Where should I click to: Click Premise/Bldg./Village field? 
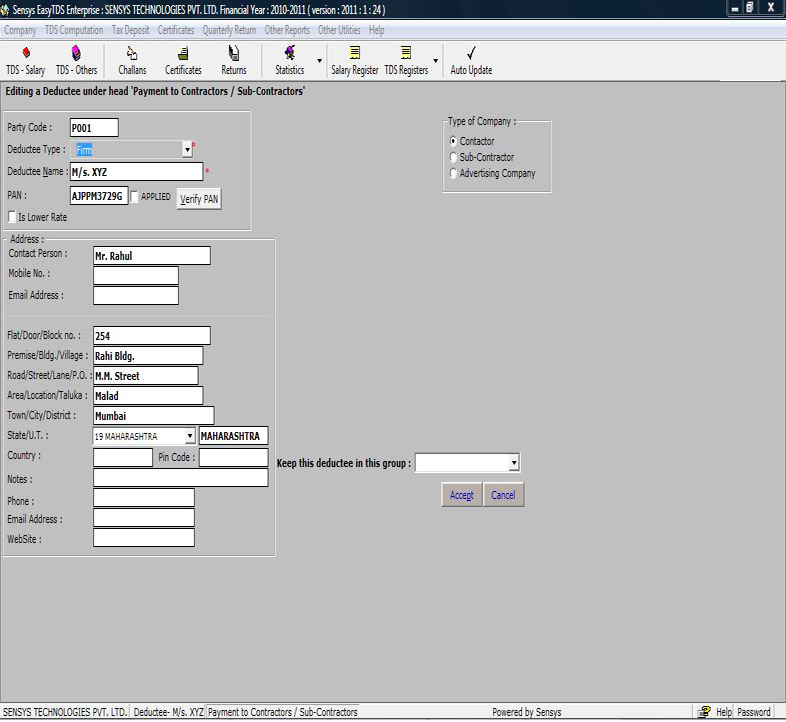pyautogui.click(x=148, y=355)
